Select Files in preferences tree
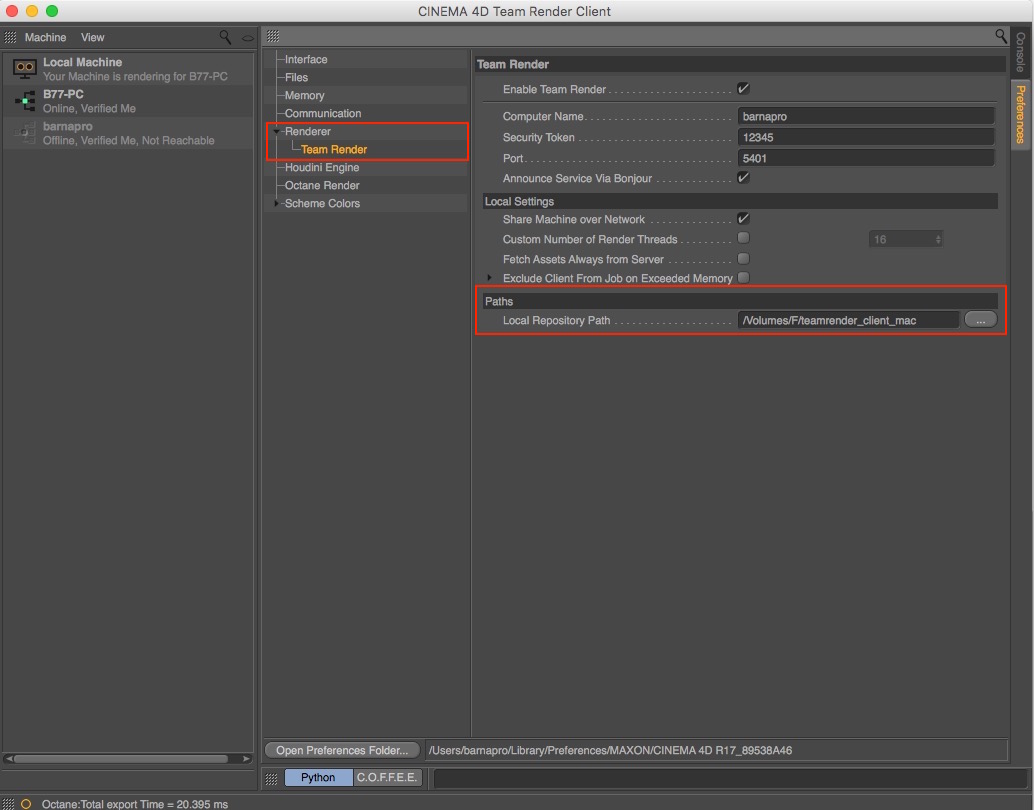Viewport: 1034px width, 810px height. click(296, 77)
